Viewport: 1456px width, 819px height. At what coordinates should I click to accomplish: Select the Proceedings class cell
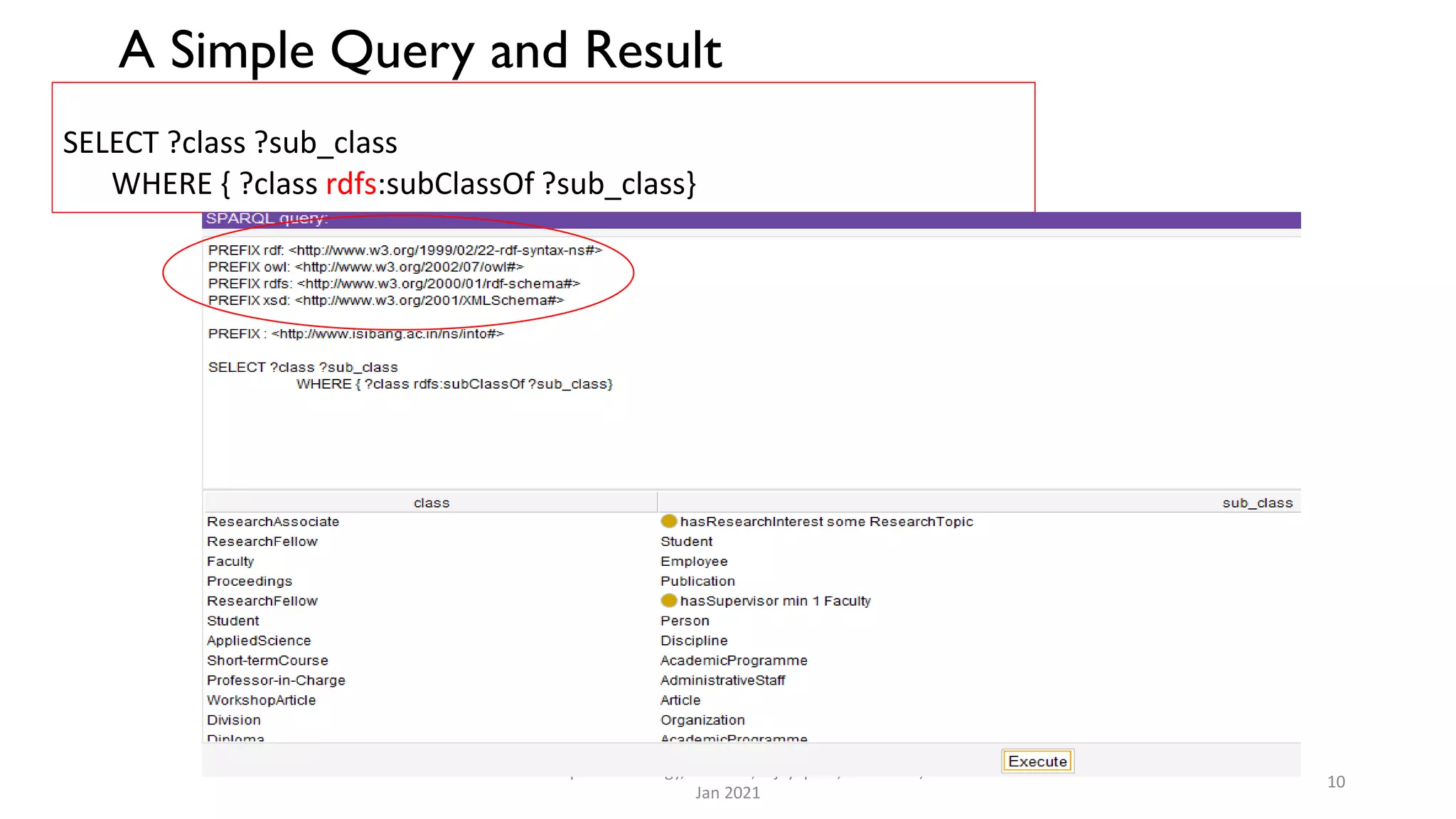pos(250,582)
